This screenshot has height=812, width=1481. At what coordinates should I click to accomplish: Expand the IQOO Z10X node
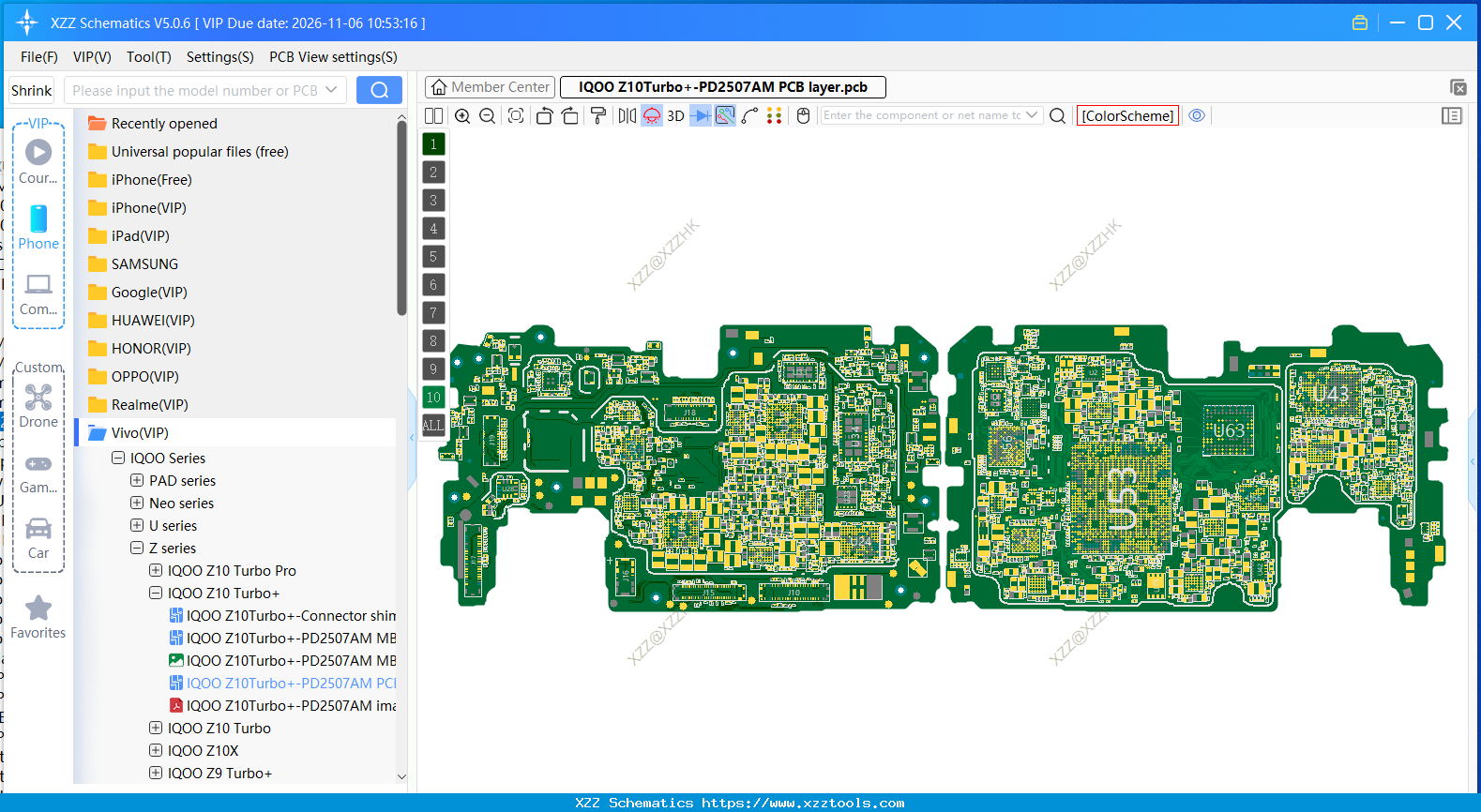coord(156,750)
